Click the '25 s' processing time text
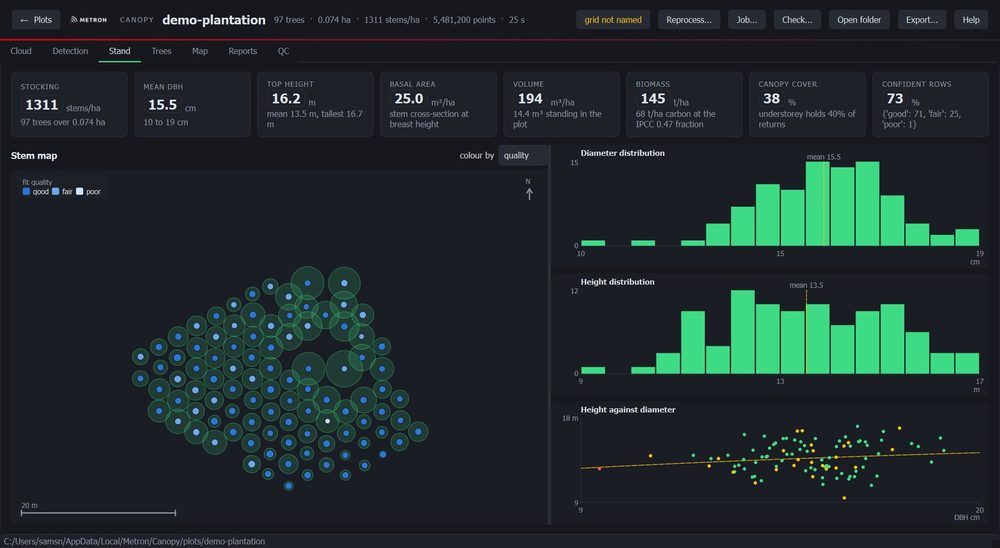1000x548 pixels. point(517,20)
